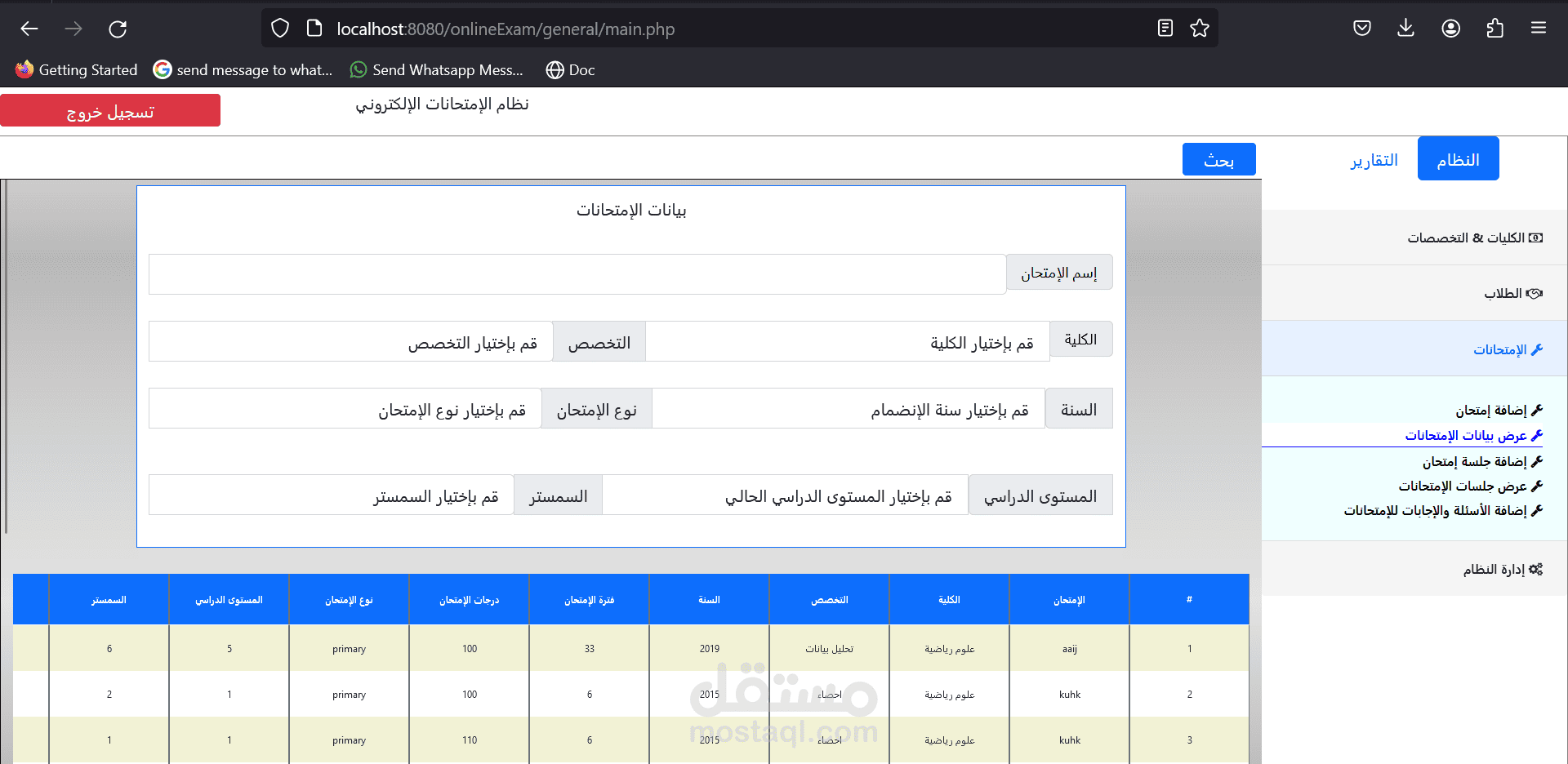The height and width of the screenshot is (764, 1568).
Task: Open the hamburger application menu
Action: click(x=1539, y=29)
